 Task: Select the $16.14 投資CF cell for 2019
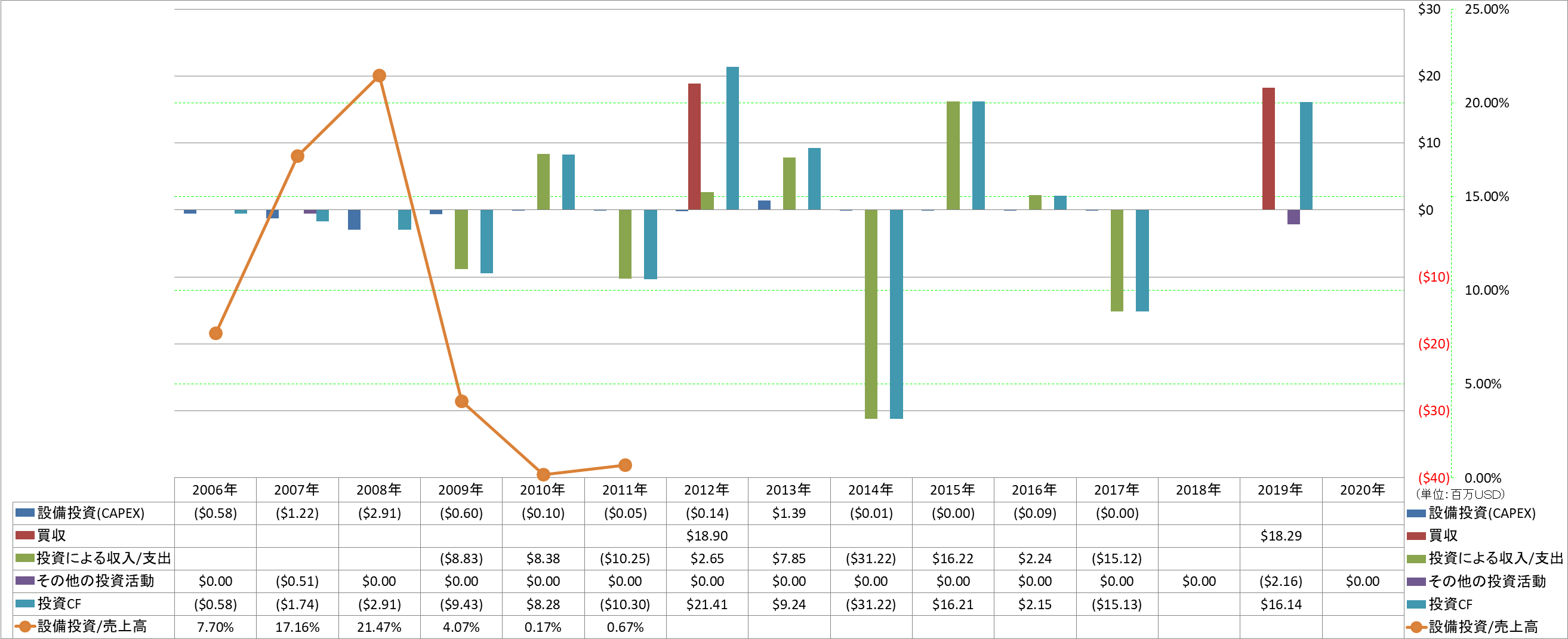coord(1281,604)
